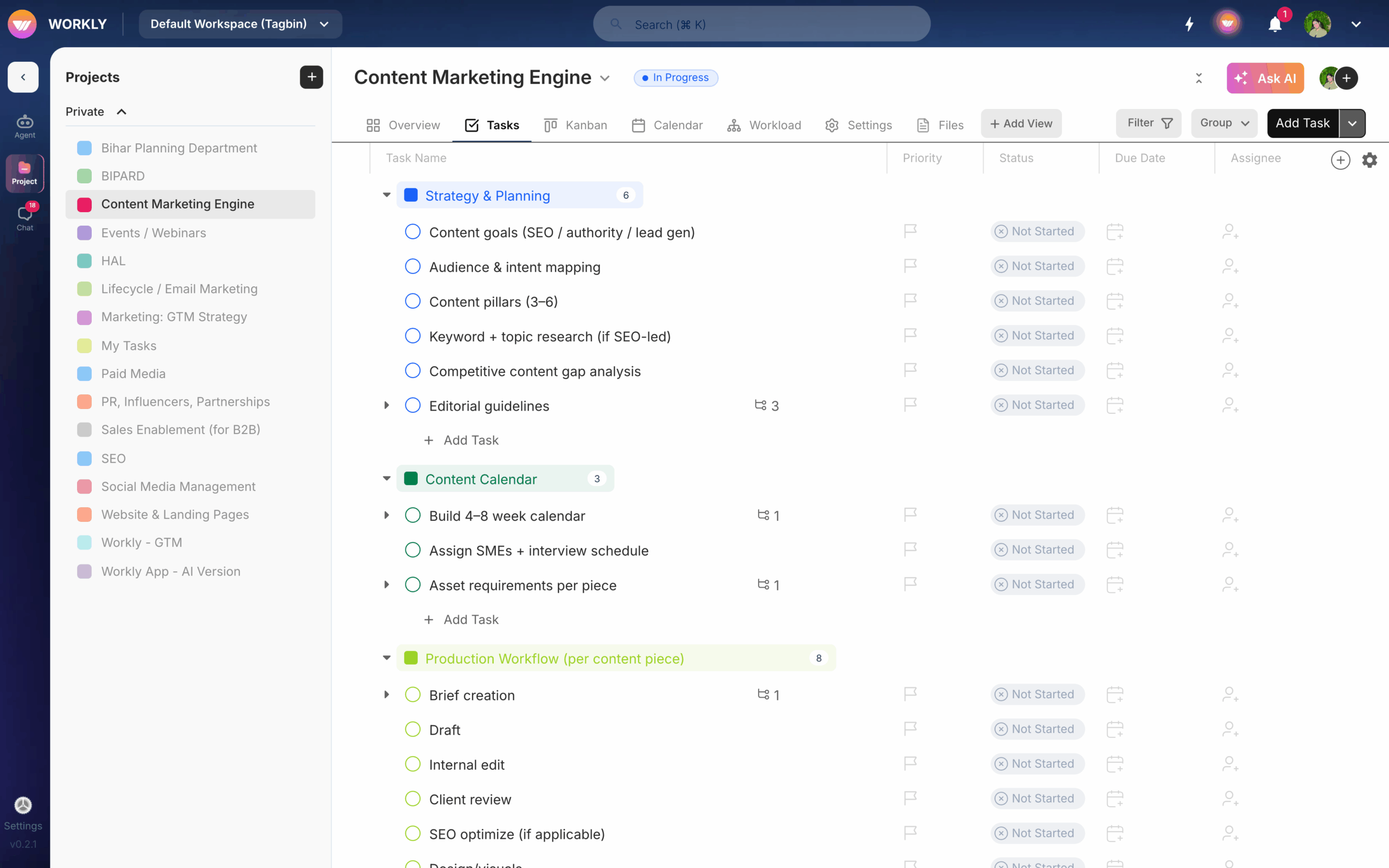Complete the Client review task
This screenshot has width=1389, height=868.
pyautogui.click(x=413, y=799)
